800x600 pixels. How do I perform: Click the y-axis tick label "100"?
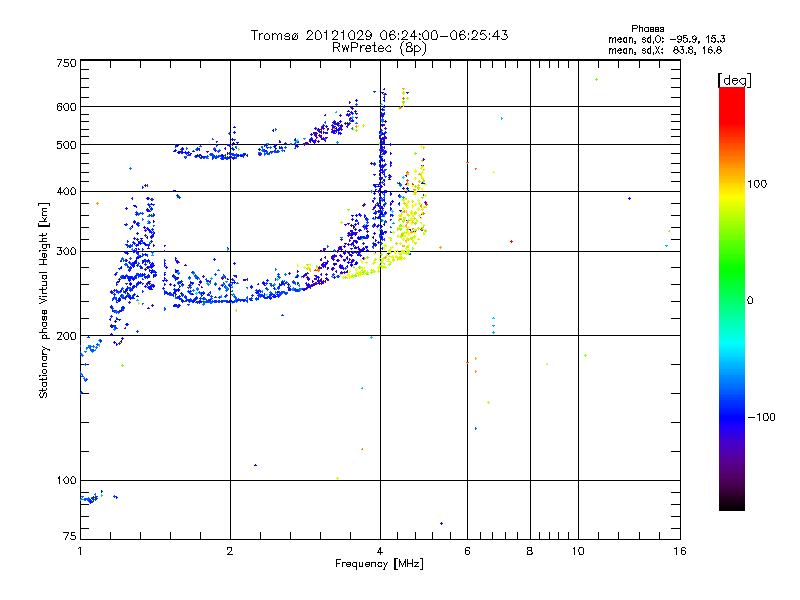coord(66,481)
